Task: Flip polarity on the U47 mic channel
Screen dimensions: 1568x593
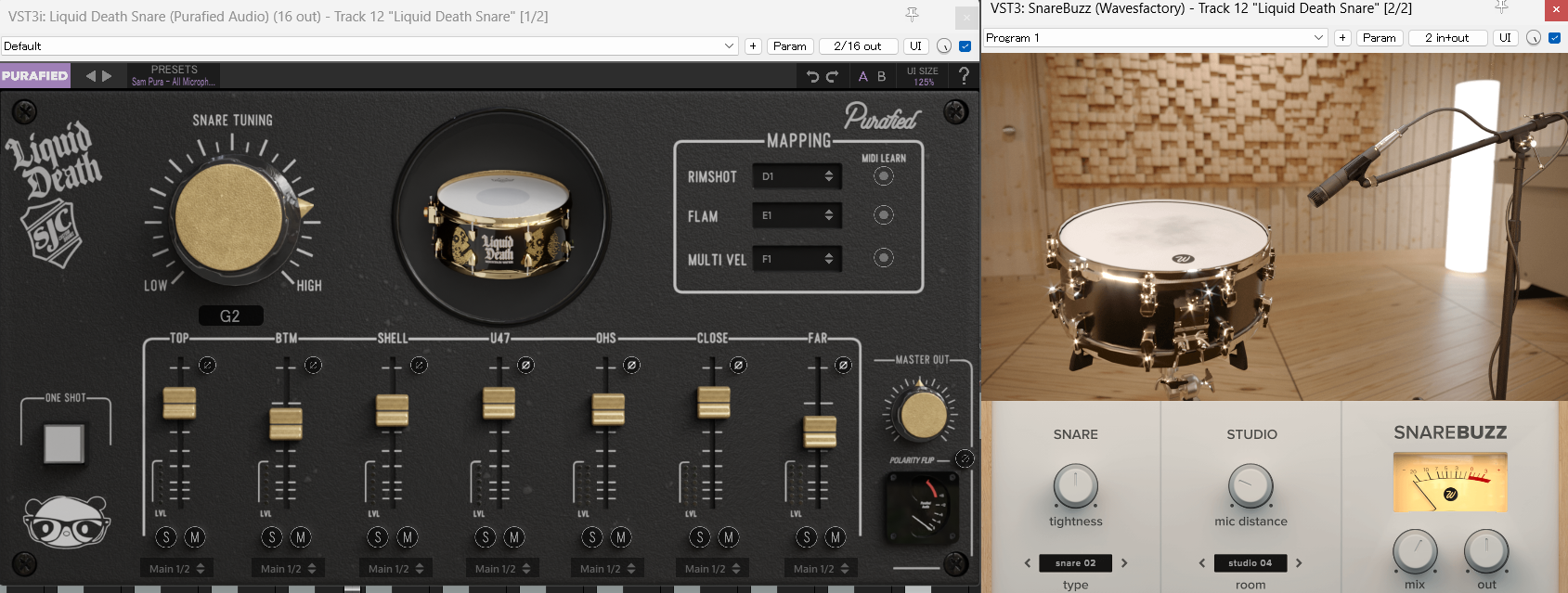Action: point(525,365)
